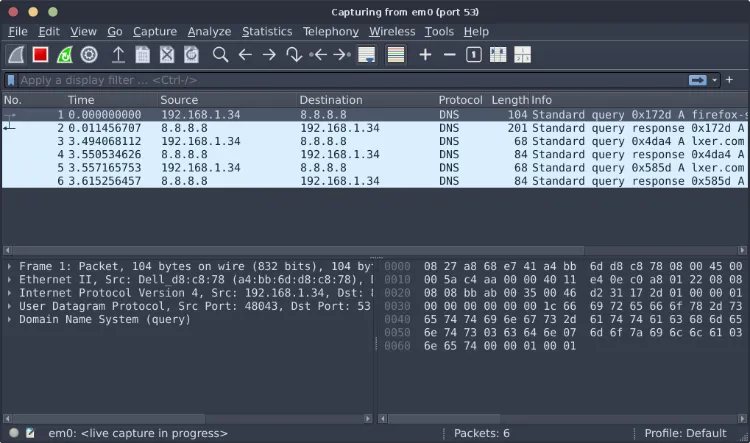
Task: Reset text to normal size
Action: point(474,55)
